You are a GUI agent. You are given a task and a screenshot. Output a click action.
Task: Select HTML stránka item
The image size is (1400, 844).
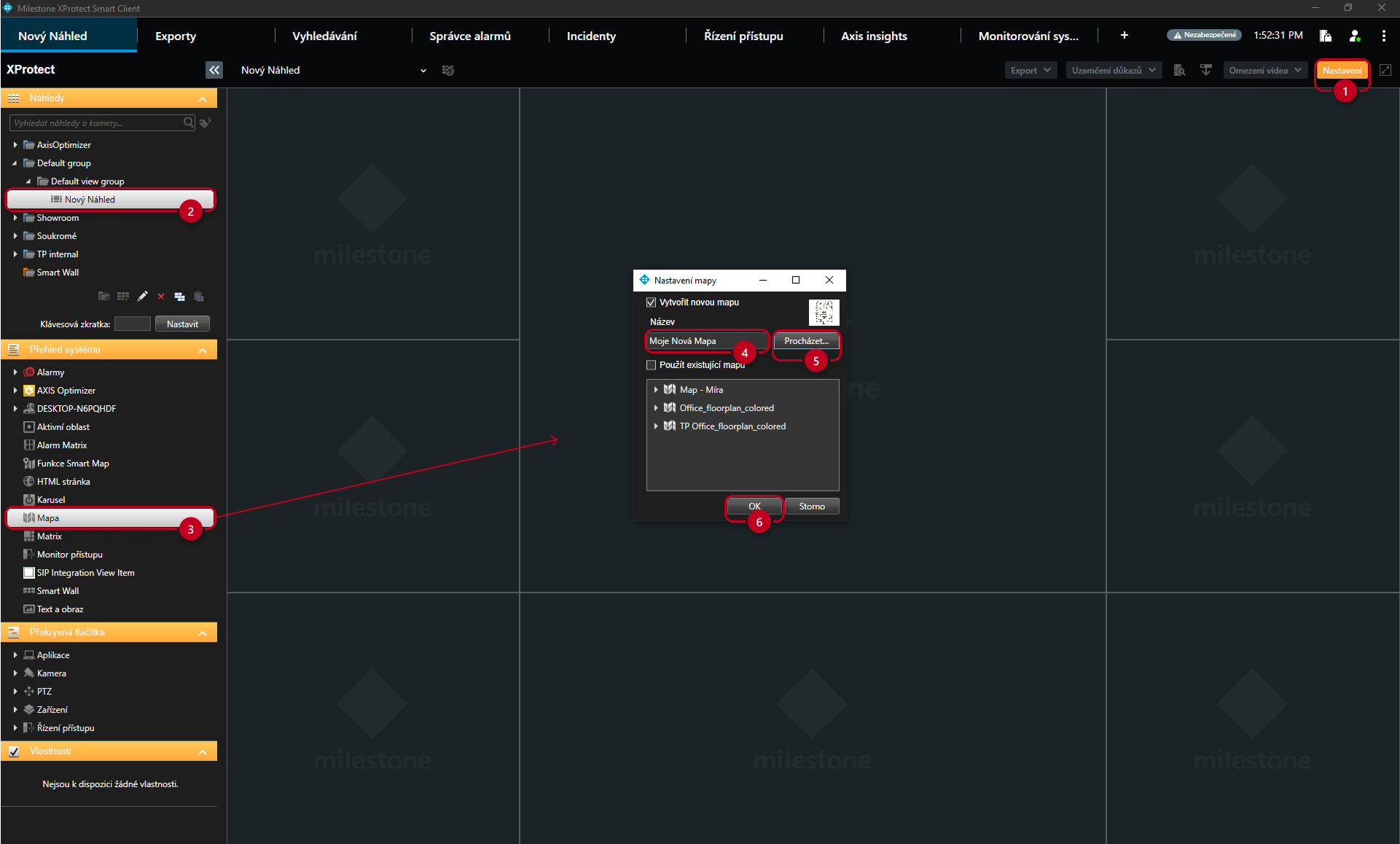click(63, 482)
